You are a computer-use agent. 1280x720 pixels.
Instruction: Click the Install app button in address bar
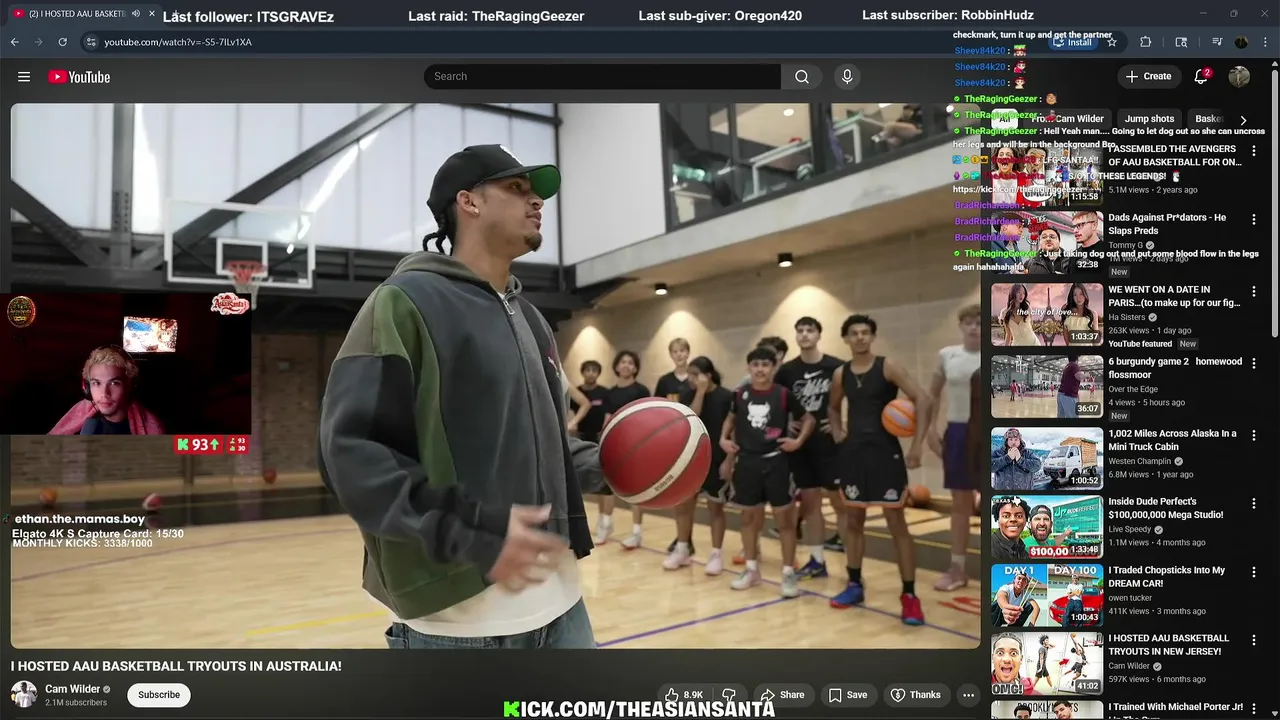1072,42
